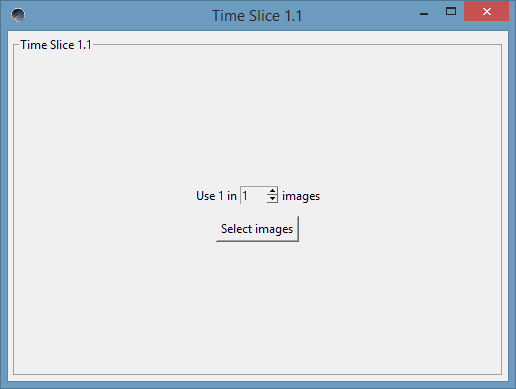Click the red X button in the title bar
The image size is (516, 389).
pyautogui.click(x=487, y=12)
